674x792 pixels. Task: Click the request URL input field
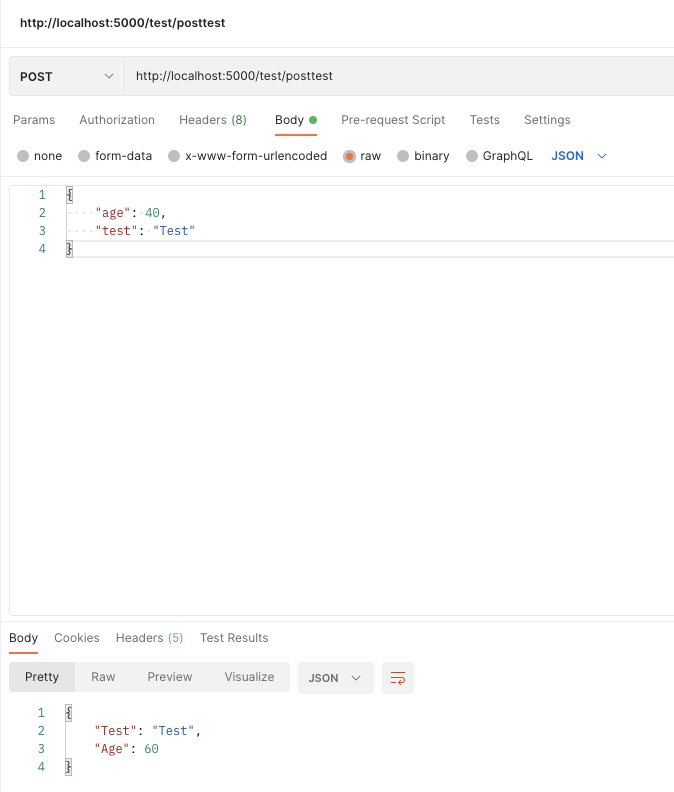399,76
